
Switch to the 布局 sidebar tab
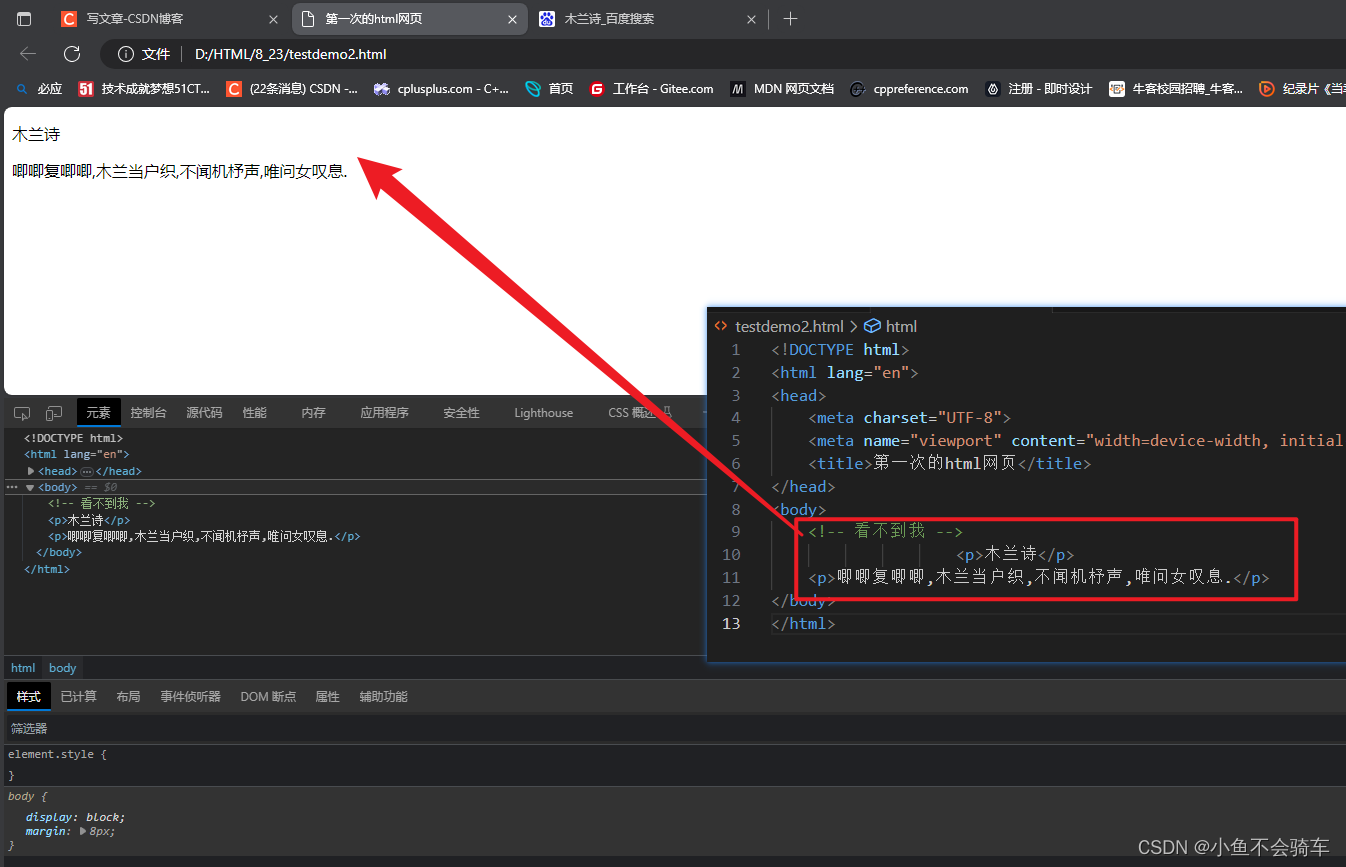point(128,697)
